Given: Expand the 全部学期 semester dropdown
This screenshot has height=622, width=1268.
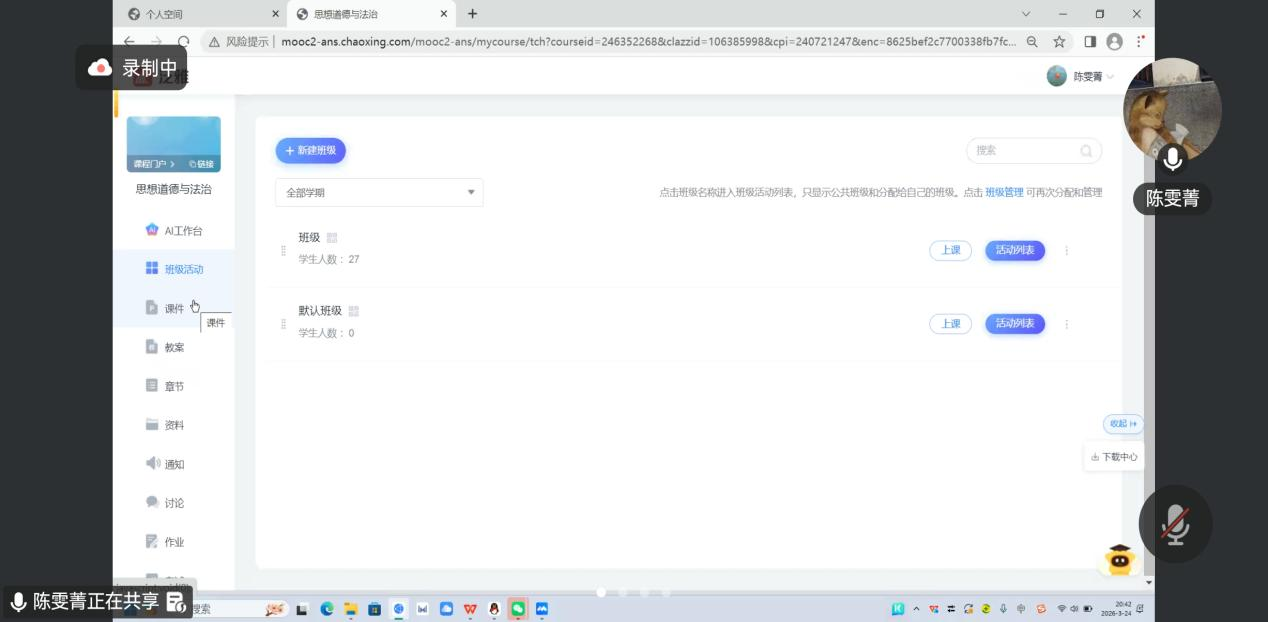Looking at the screenshot, I should pyautogui.click(x=379, y=193).
